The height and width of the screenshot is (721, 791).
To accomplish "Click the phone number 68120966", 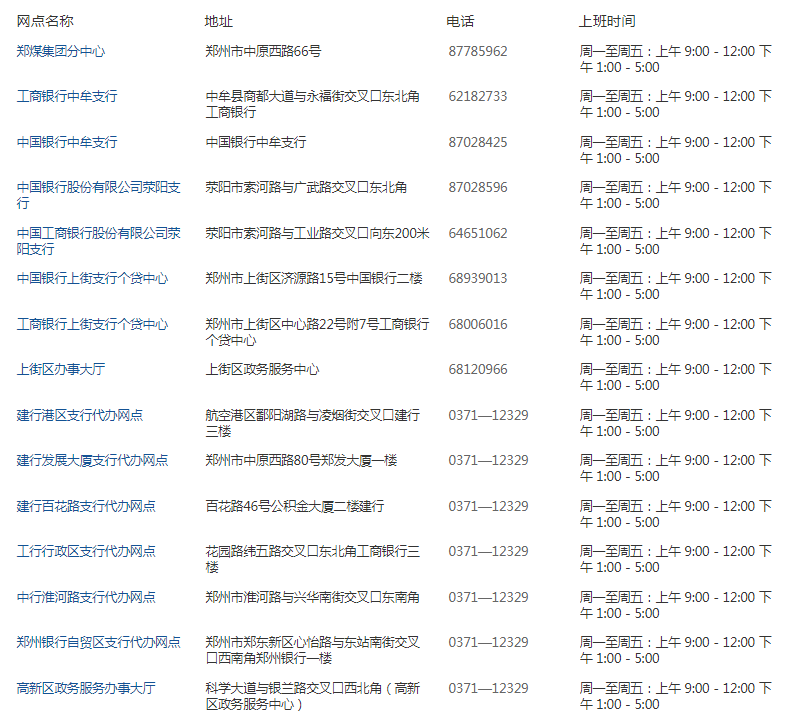I will coord(478,370).
